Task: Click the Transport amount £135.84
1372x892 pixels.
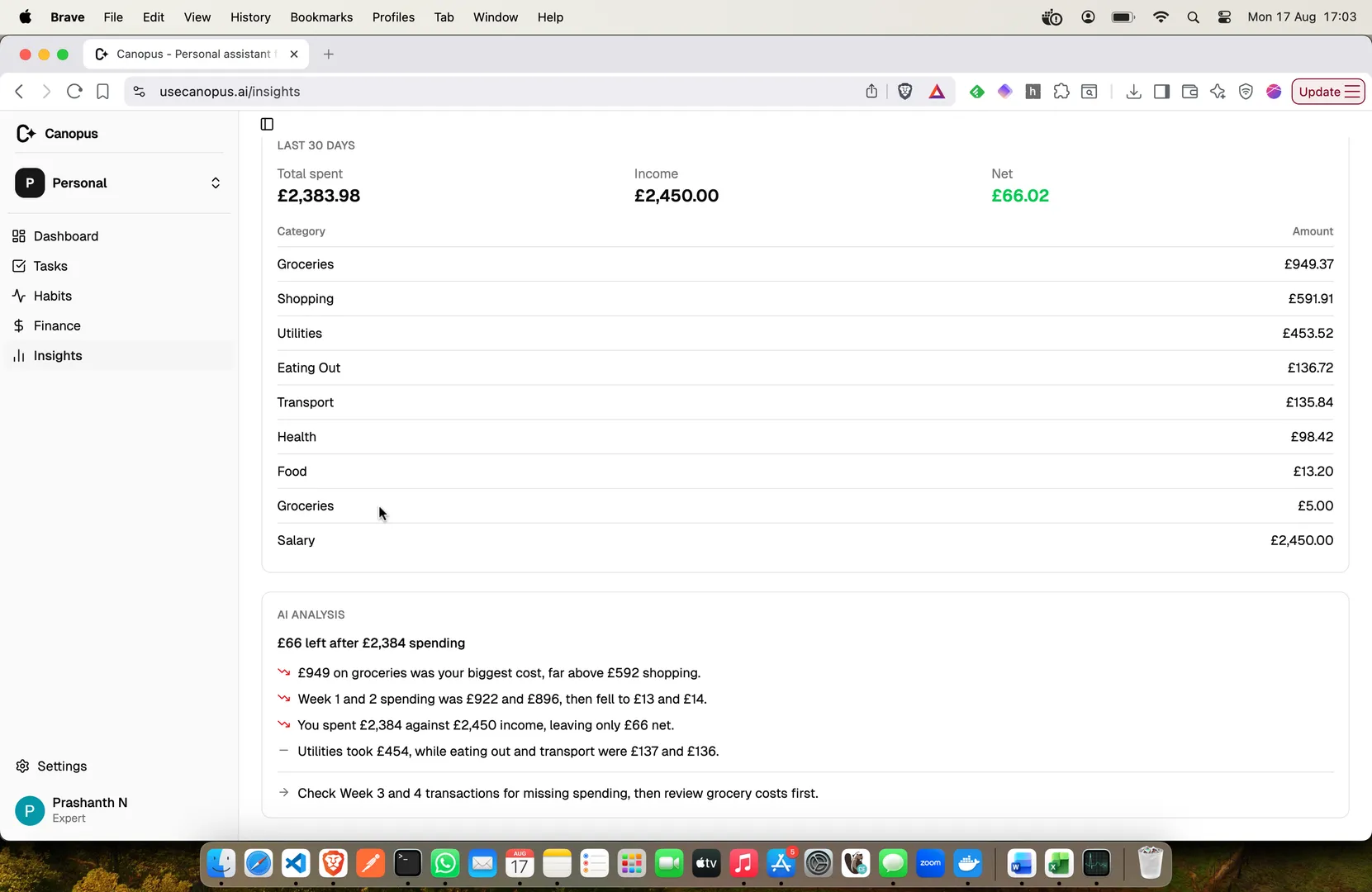Action: pos(1309,402)
